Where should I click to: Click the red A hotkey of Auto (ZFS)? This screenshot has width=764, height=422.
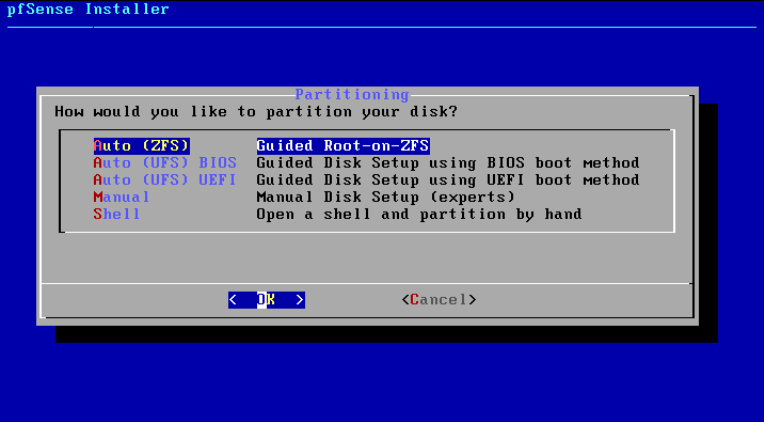[98, 146]
